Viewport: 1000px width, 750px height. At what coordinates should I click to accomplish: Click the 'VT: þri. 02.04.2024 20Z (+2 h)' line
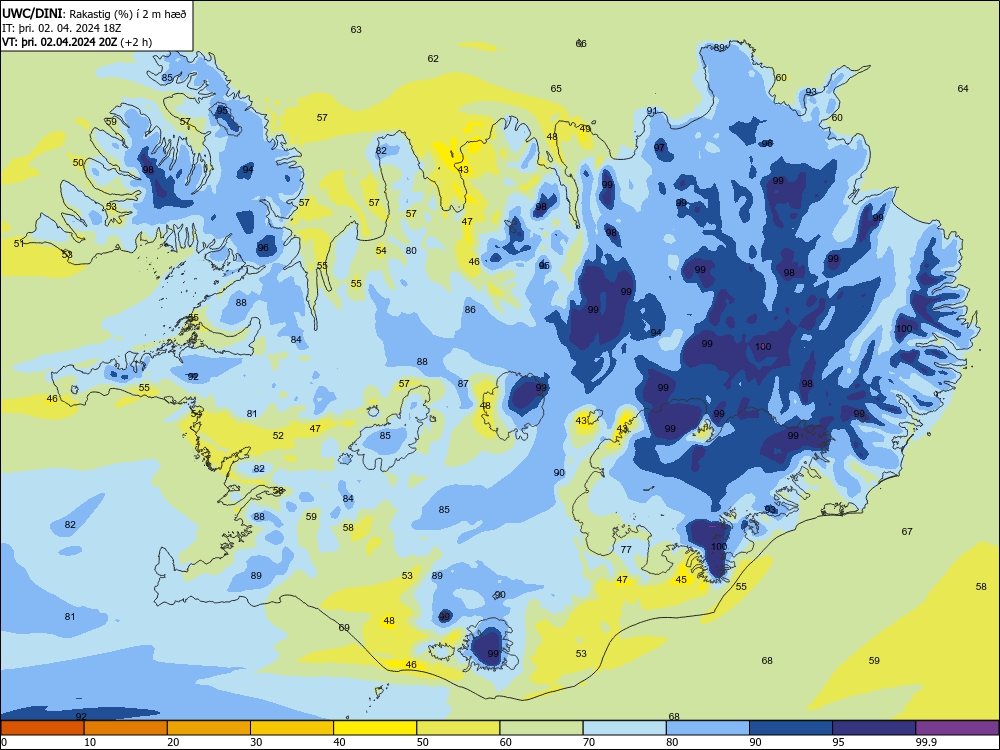click(77, 42)
